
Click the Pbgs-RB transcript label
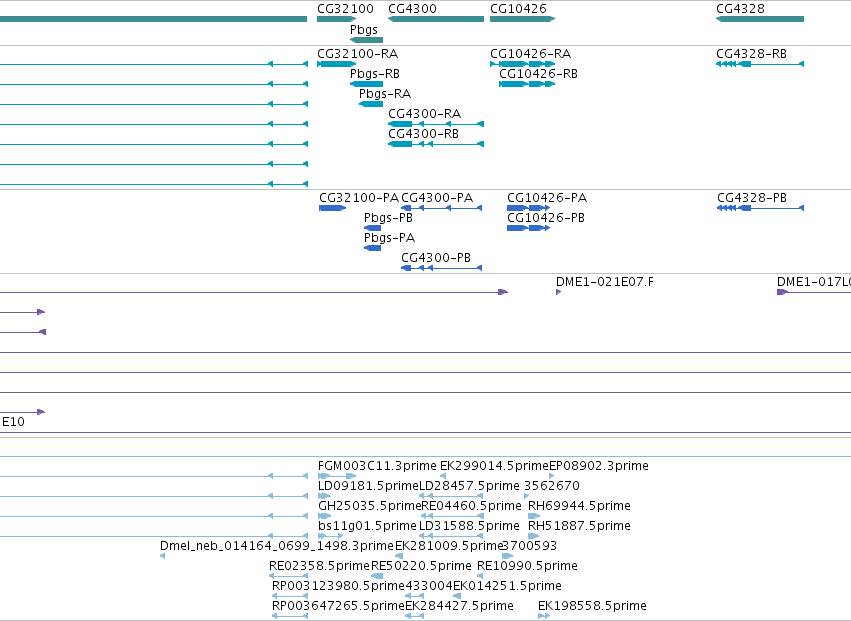tap(374, 74)
